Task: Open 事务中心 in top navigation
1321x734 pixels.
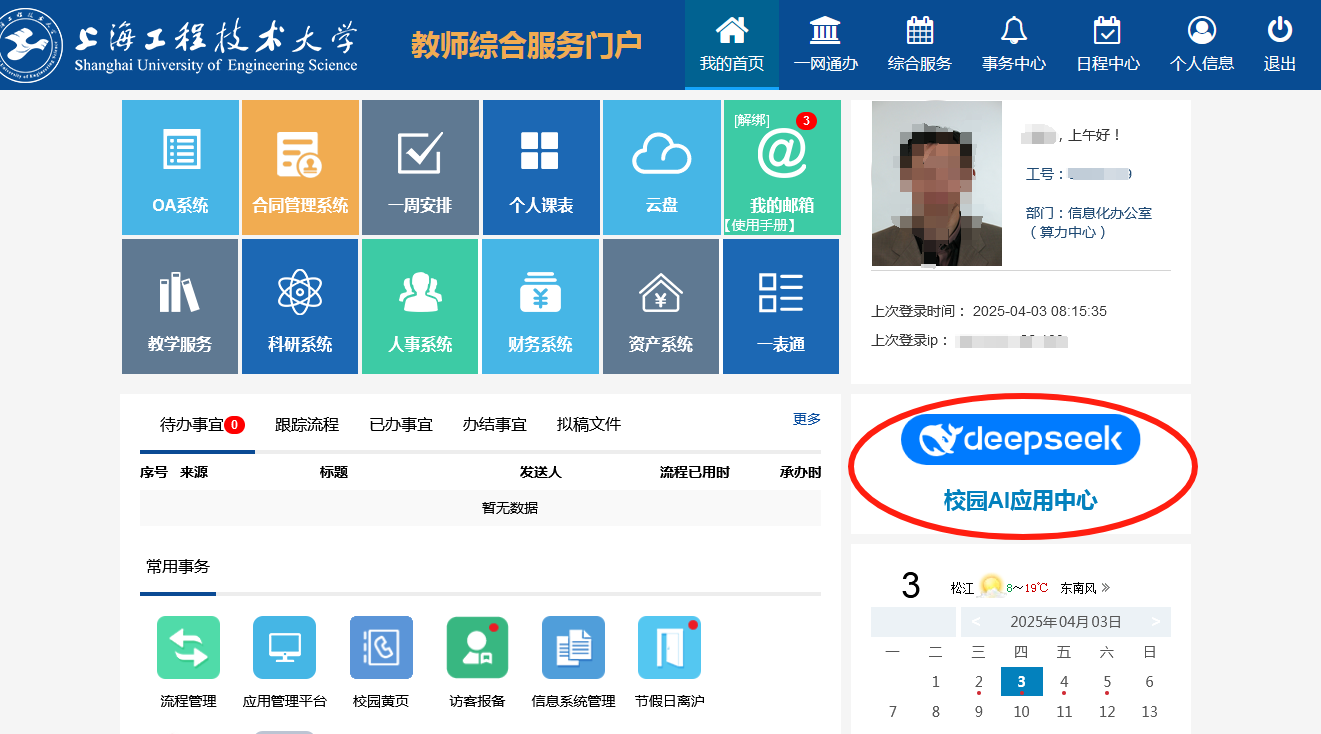Action: (1014, 45)
